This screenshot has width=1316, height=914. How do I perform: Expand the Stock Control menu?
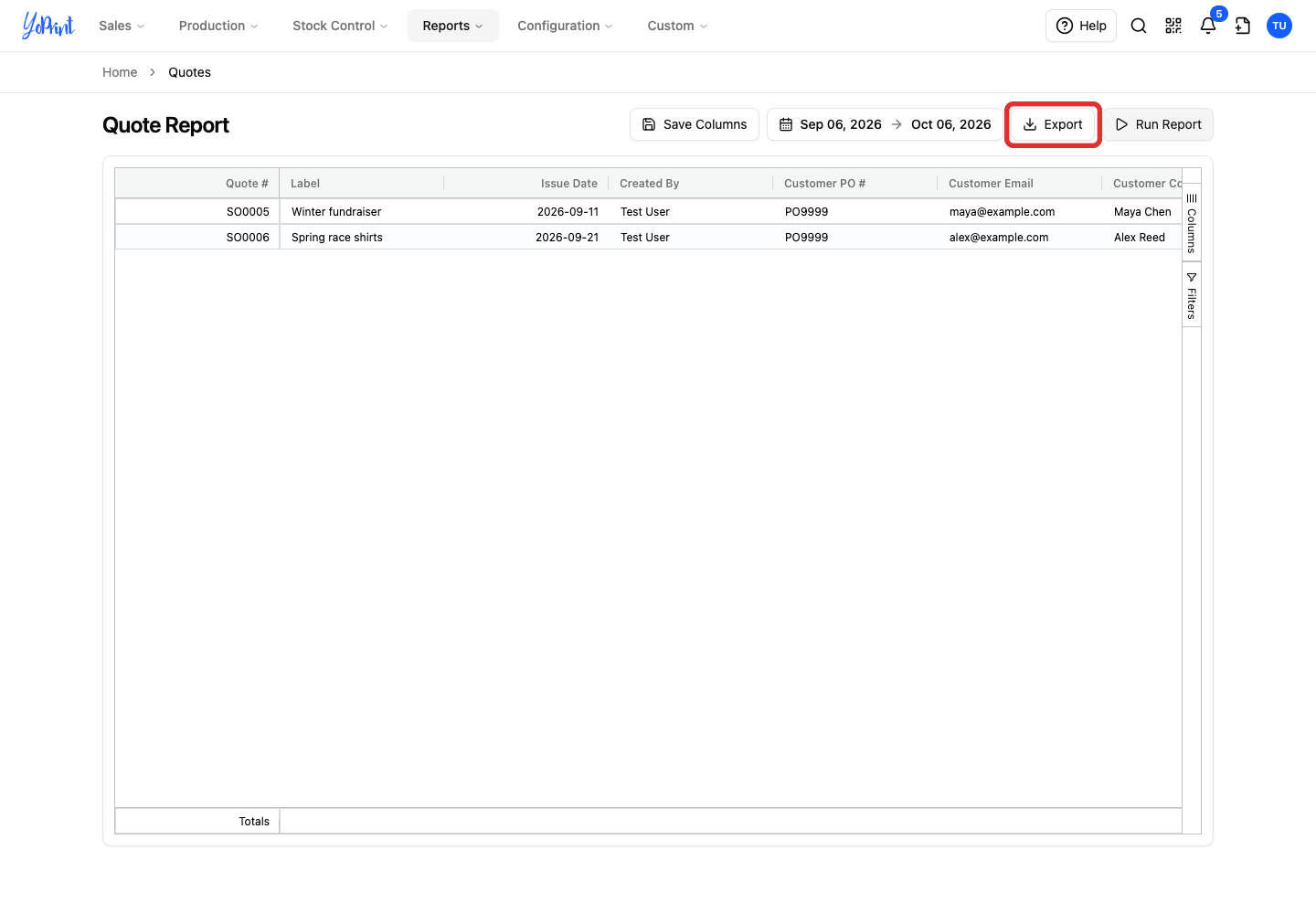pyautogui.click(x=340, y=26)
